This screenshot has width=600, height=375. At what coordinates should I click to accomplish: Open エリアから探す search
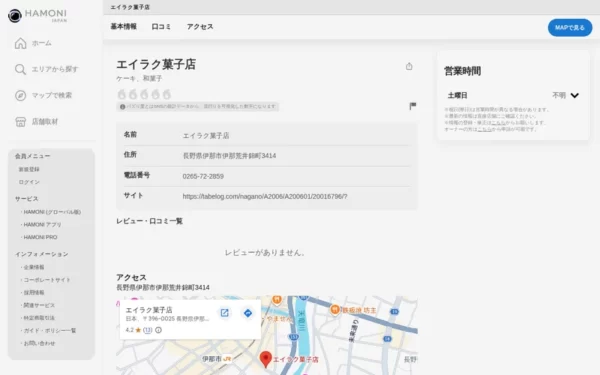click(46, 69)
